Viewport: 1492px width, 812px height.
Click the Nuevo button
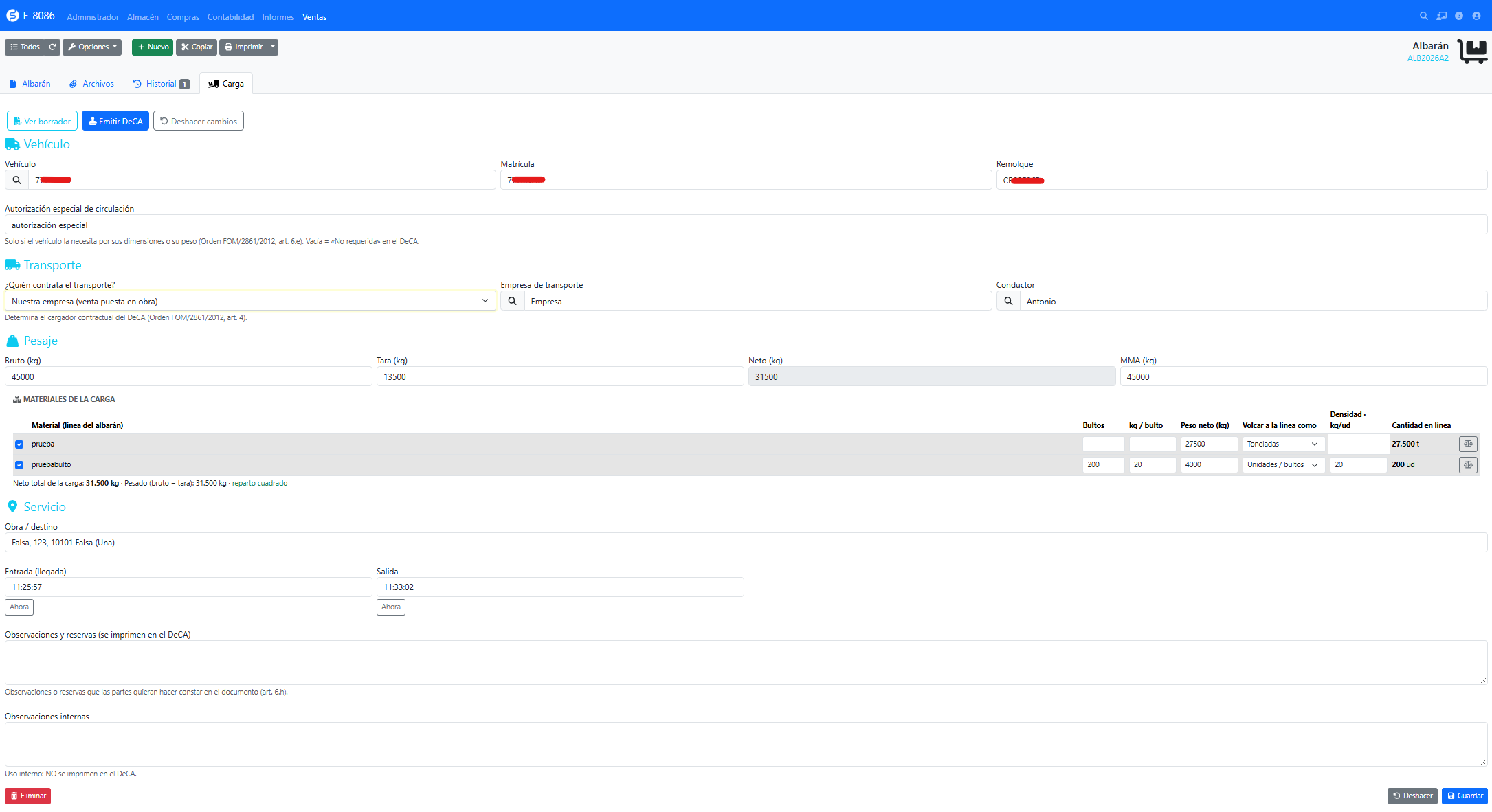tap(153, 47)
